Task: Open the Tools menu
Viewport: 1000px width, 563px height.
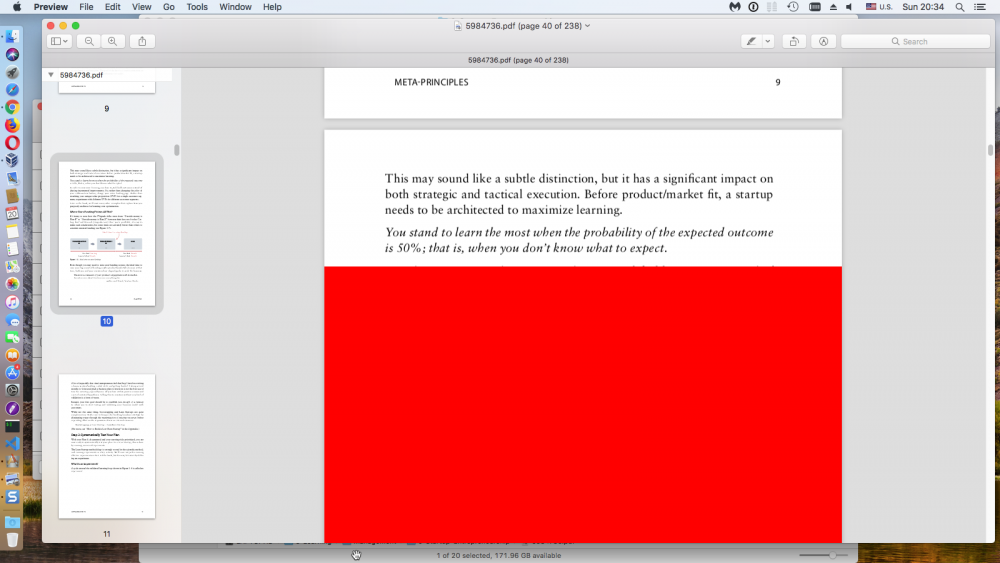Action: [x=196, y=7]
